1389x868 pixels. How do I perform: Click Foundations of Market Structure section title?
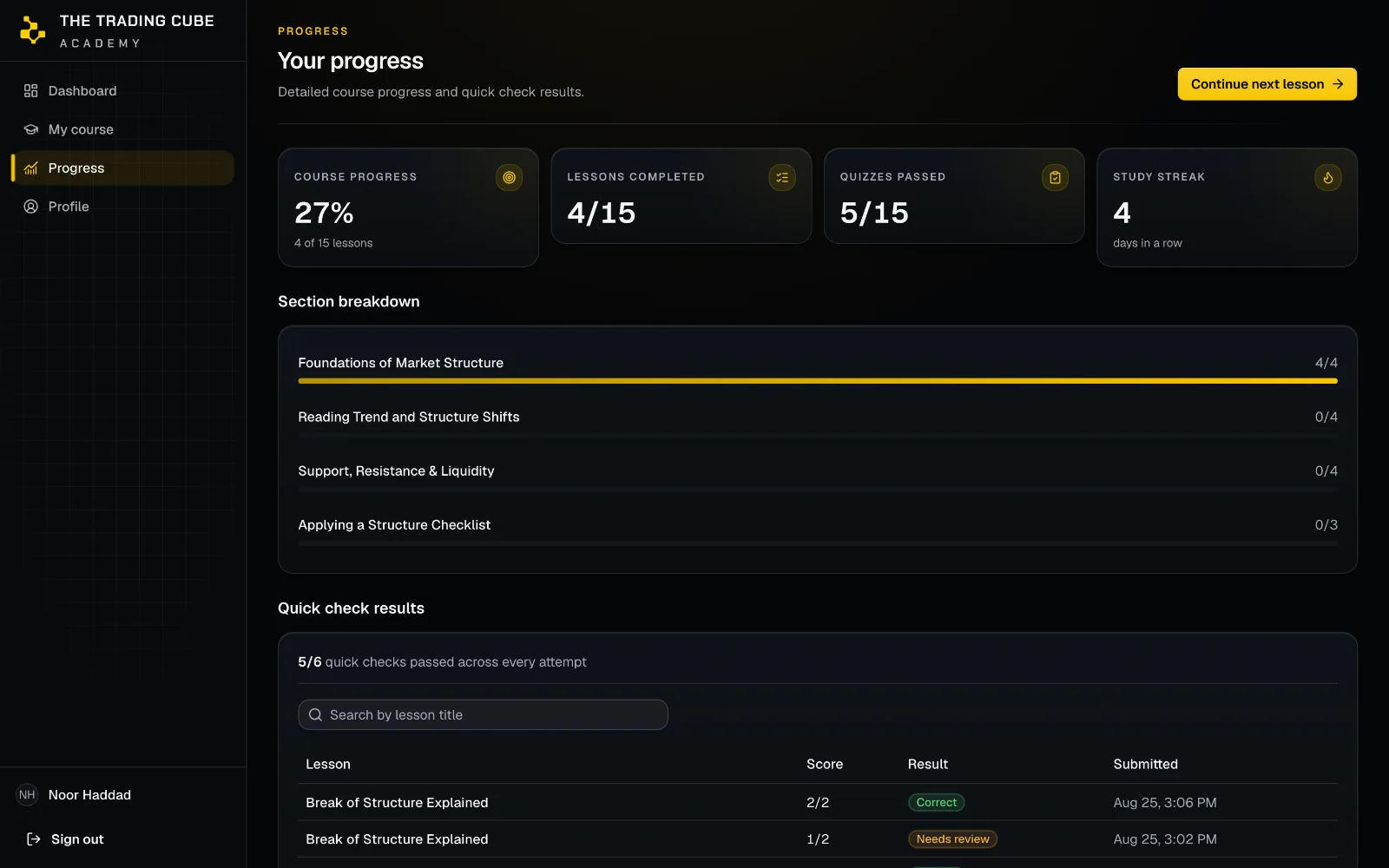[400, 363]
